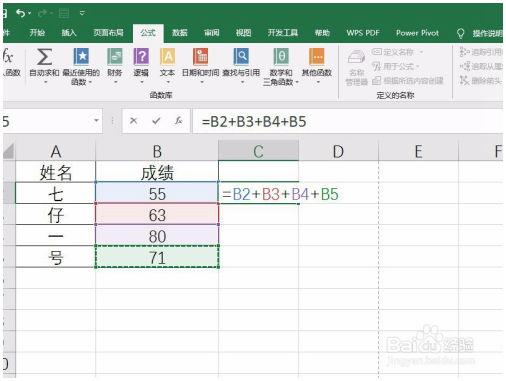Viewport: 506px width, 381px height.
Task: Open the Lookup and Reference functions icon
Action: pos(241,56)
